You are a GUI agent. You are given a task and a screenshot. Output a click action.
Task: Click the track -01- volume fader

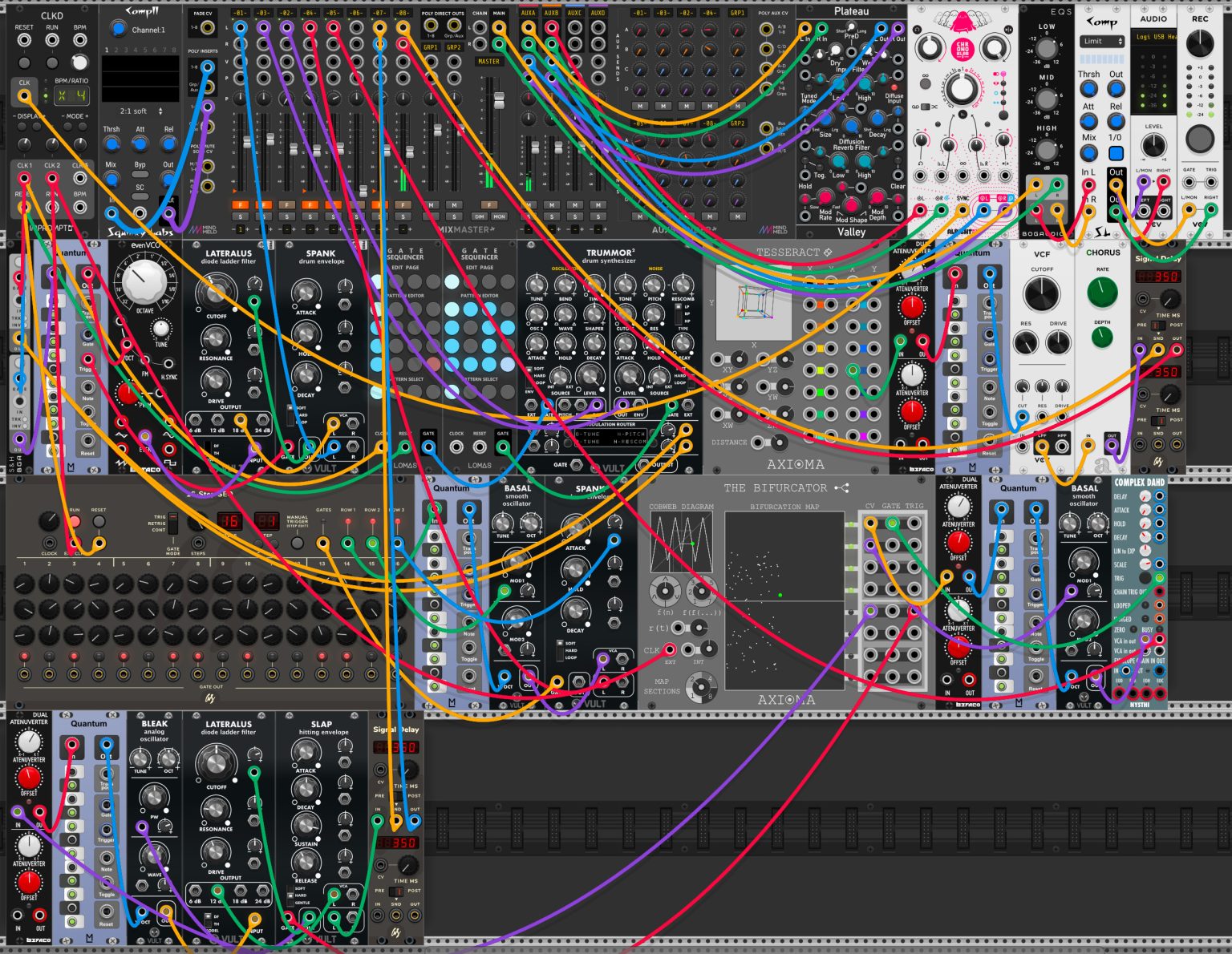[245, 142]
